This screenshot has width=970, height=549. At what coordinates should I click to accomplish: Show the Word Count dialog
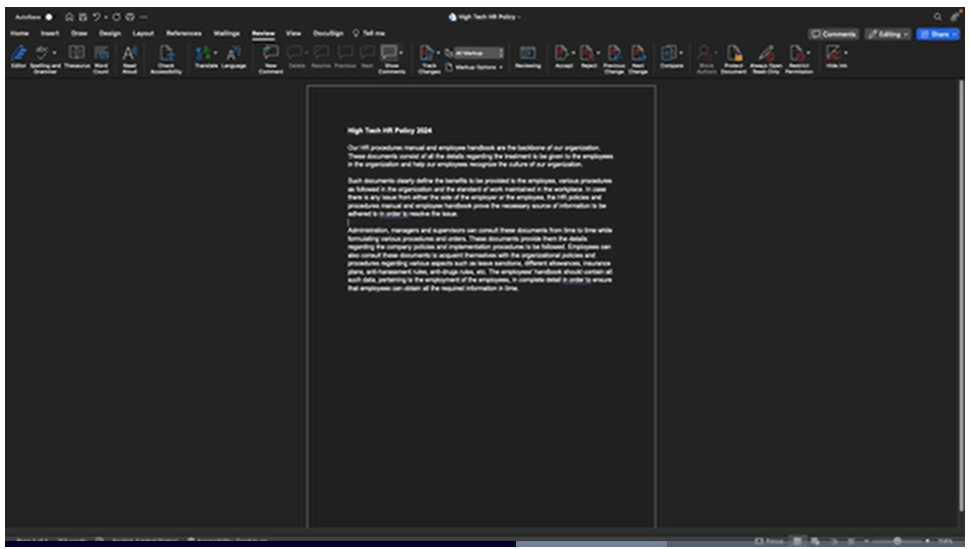pos(101,59)
